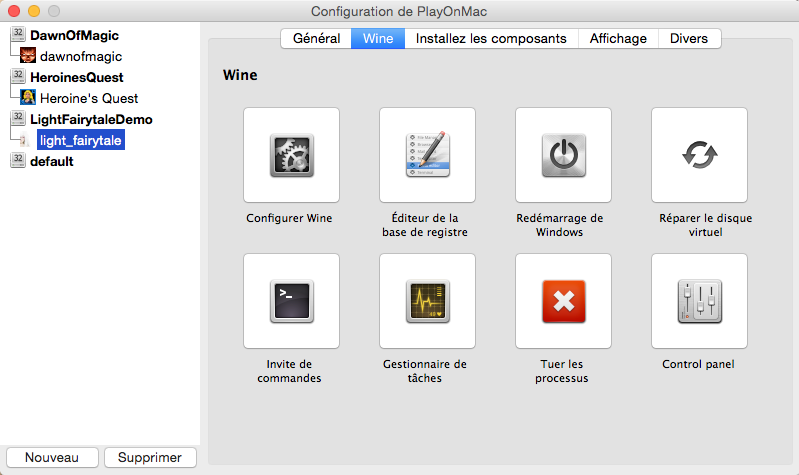Click the Réparer le disque virtuel label
The width and height of the screenshot is (799, 475).
706,225
